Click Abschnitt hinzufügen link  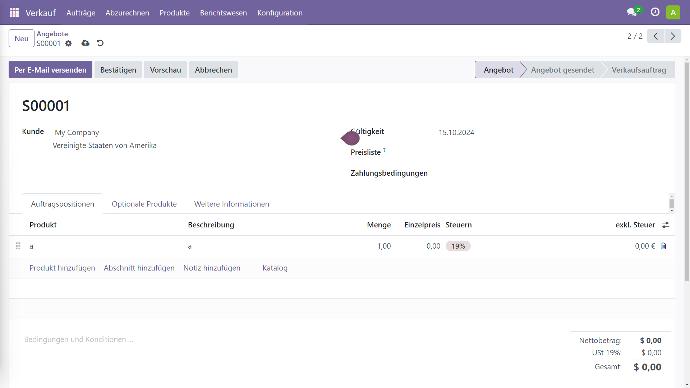click(x=139, y=268)
